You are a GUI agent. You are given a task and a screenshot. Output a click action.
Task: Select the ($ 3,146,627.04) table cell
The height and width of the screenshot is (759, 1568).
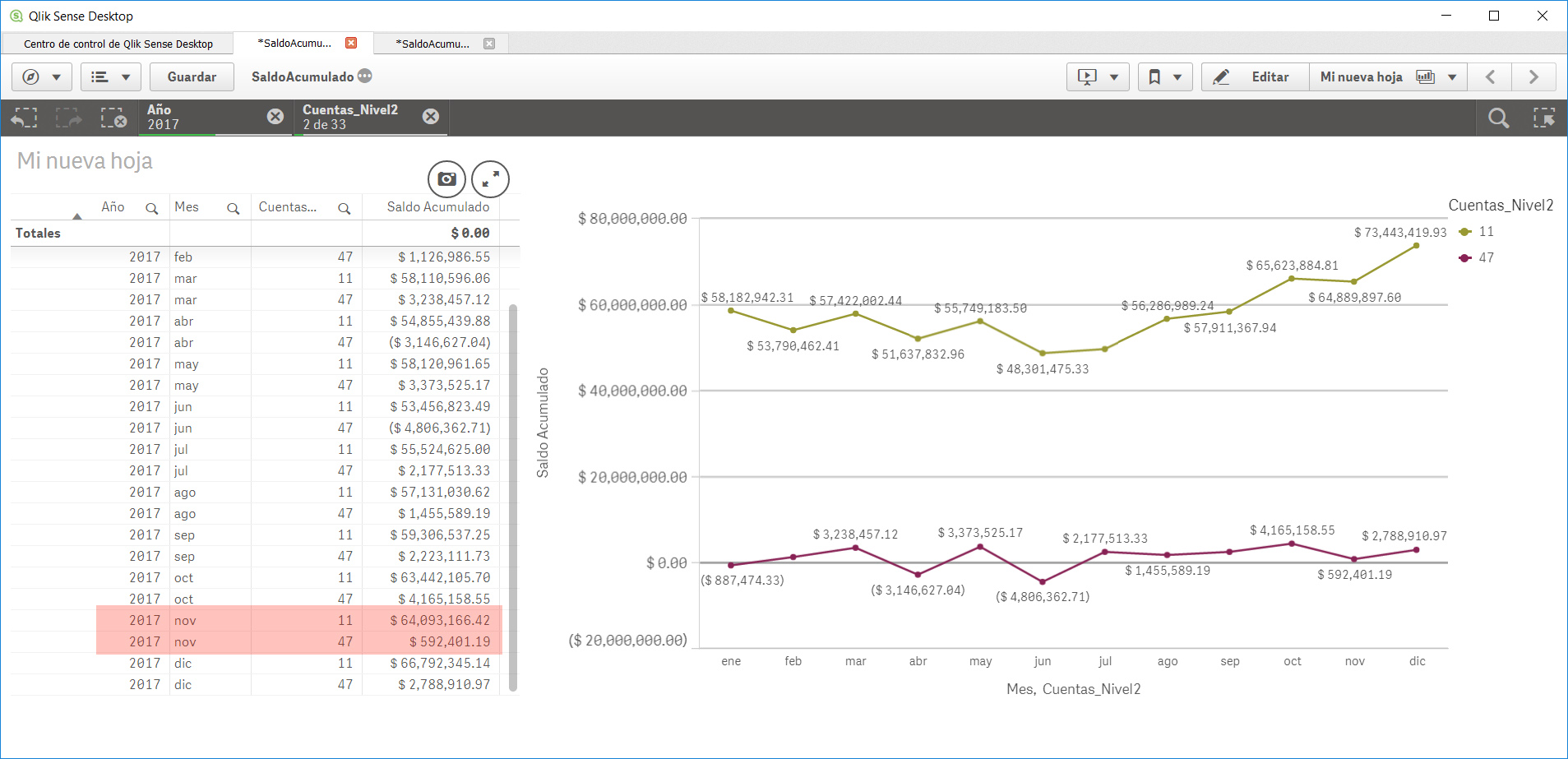pyautogui.click(x=440, y=342)
